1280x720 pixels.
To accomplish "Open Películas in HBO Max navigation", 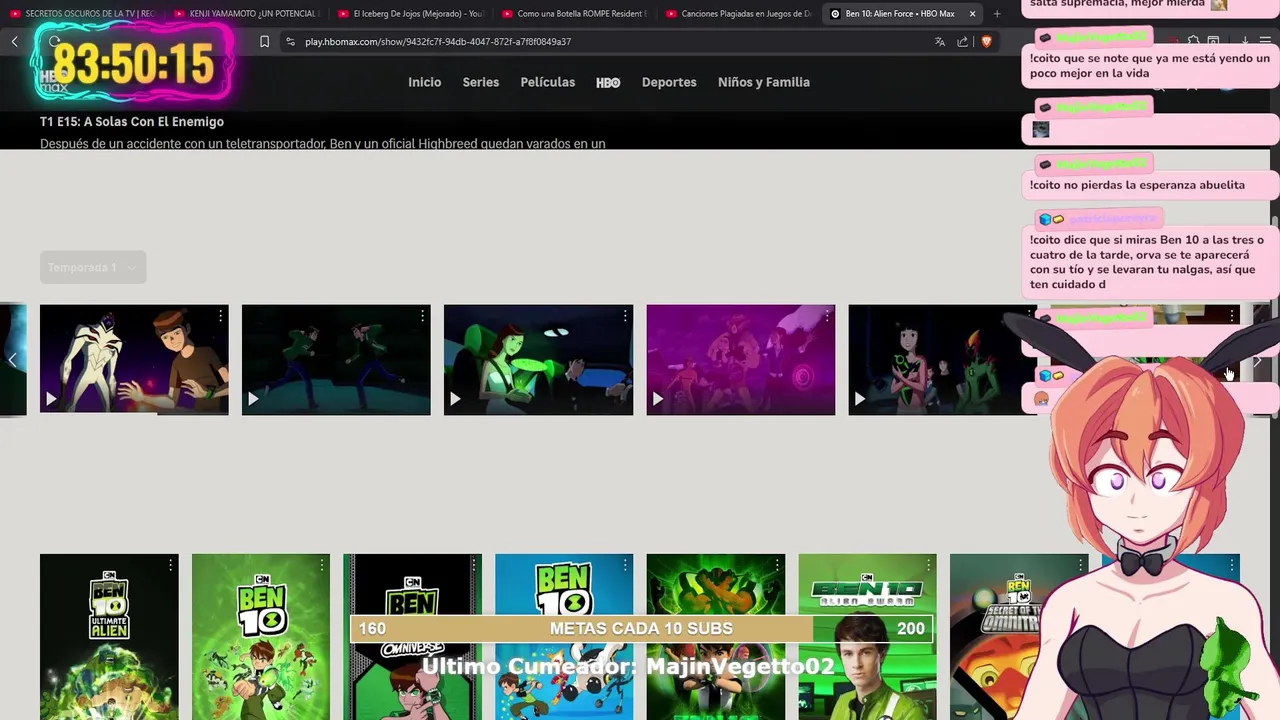I will click(548, 82).
